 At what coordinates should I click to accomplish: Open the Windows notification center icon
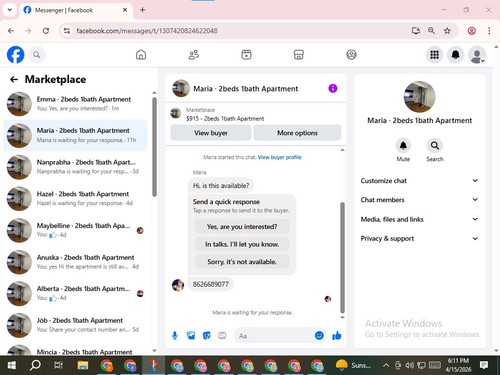click(484, 365)
